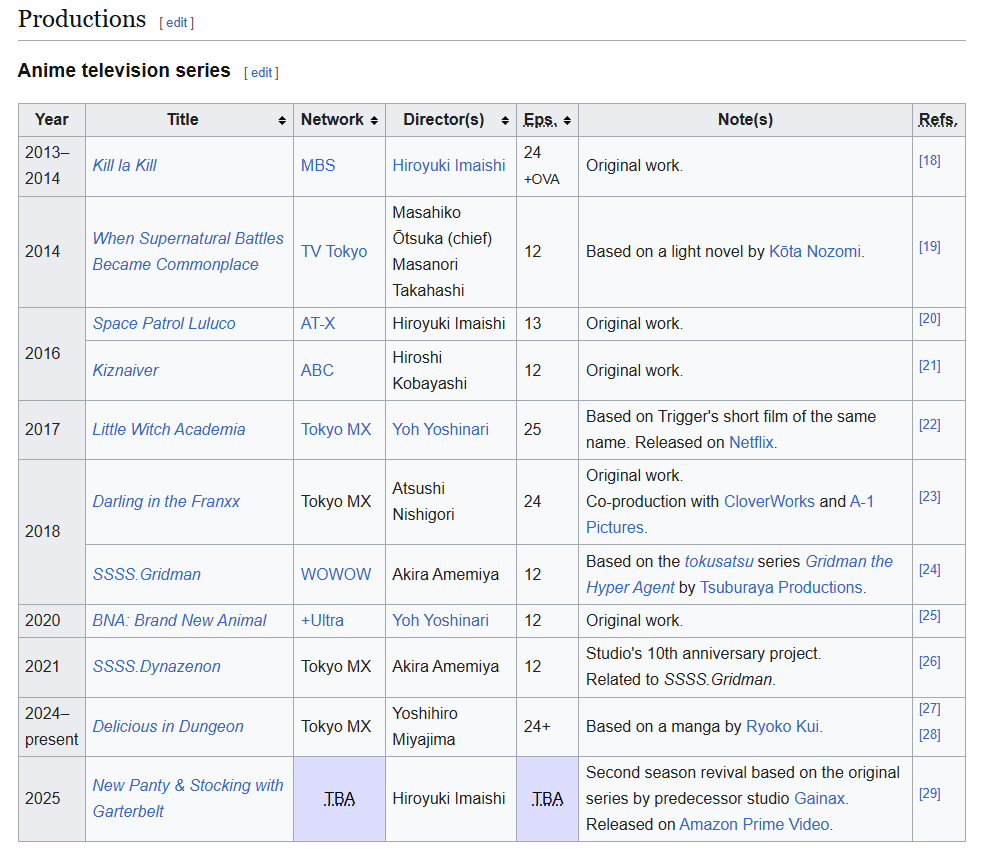Sort table by Title column arrows
Viewport: 990px width, 858px height.
[x=282, y=121]
